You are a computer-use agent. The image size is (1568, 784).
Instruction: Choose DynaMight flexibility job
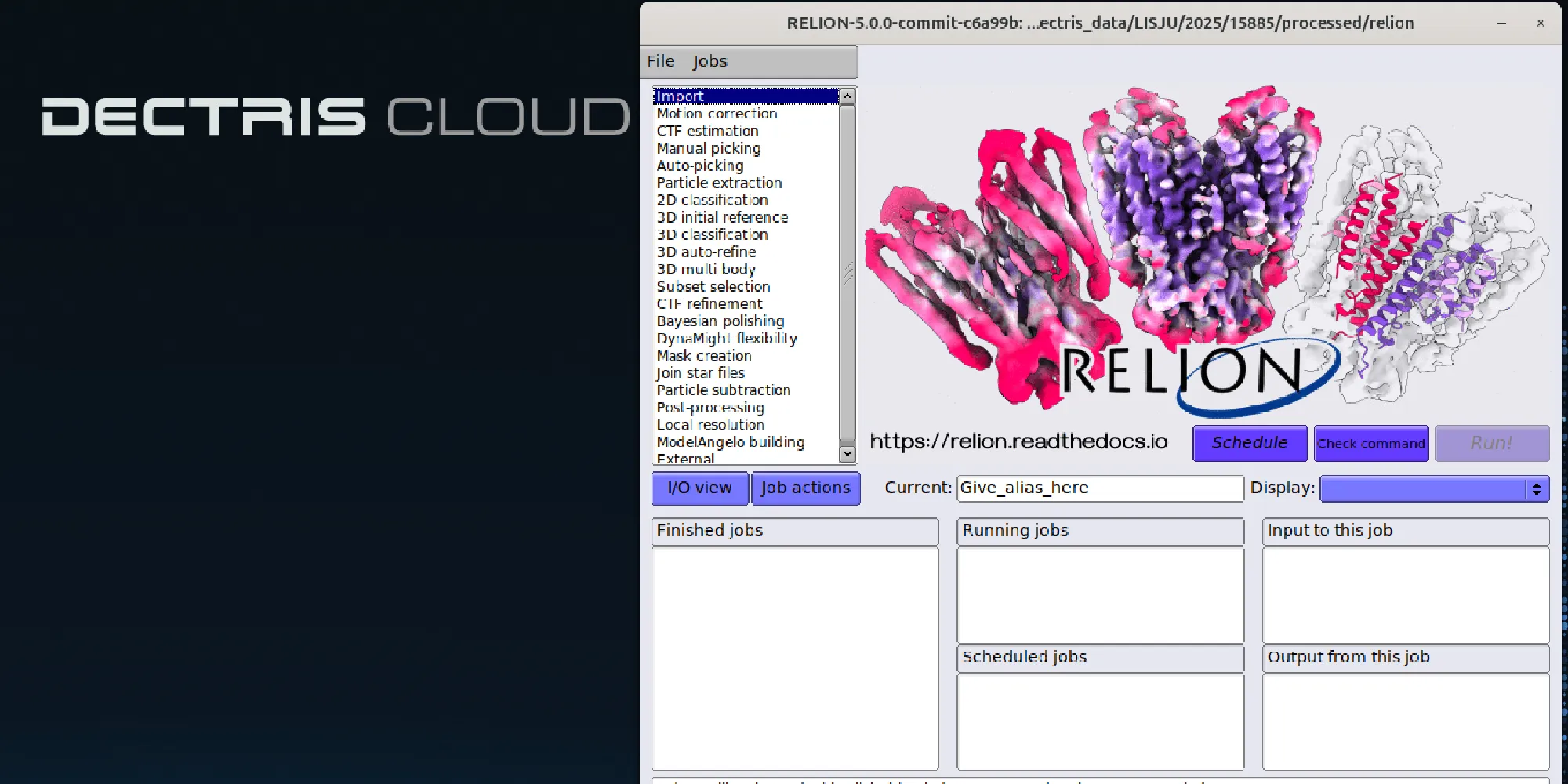(746, 338)
